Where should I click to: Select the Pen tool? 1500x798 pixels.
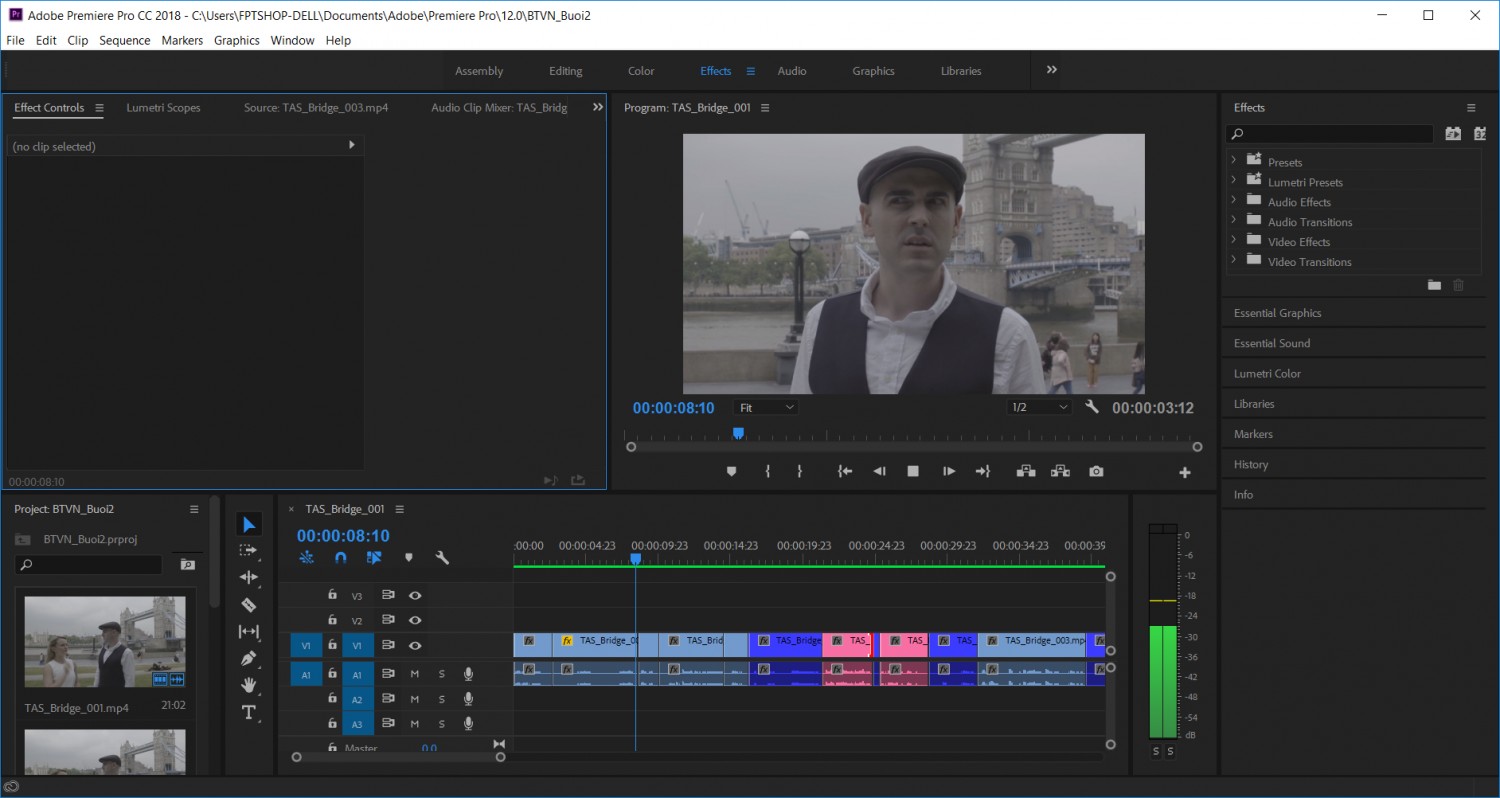[249, 658]
